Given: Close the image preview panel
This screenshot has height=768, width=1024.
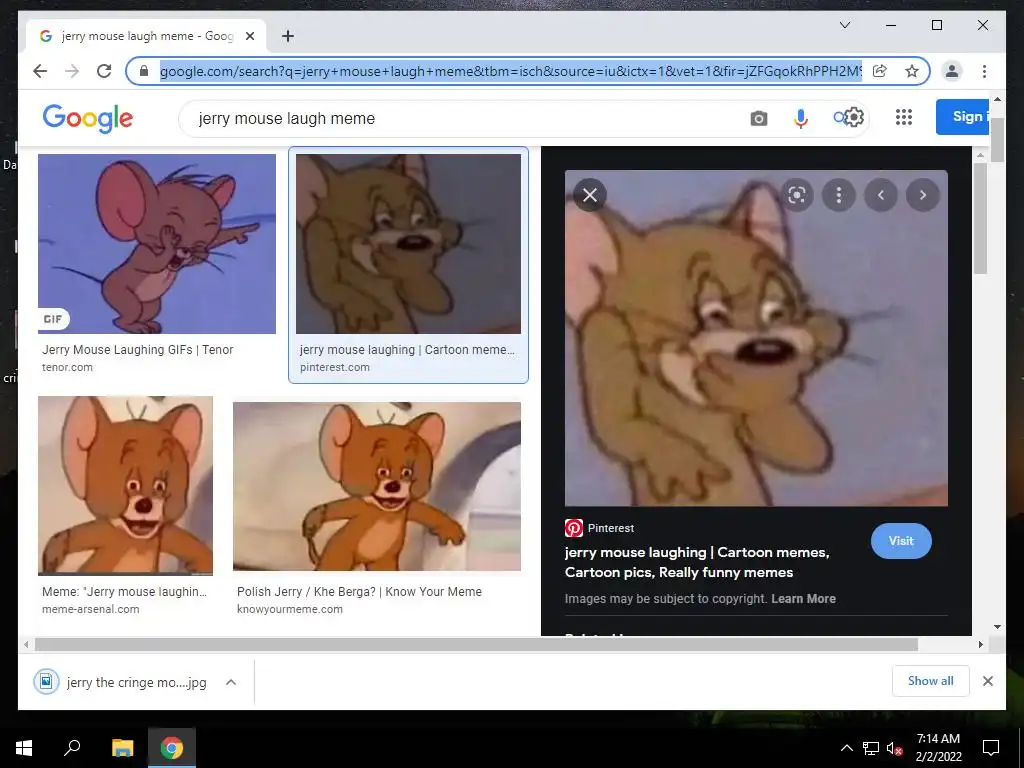Looking at the screenshot, I should pos(590,195).
